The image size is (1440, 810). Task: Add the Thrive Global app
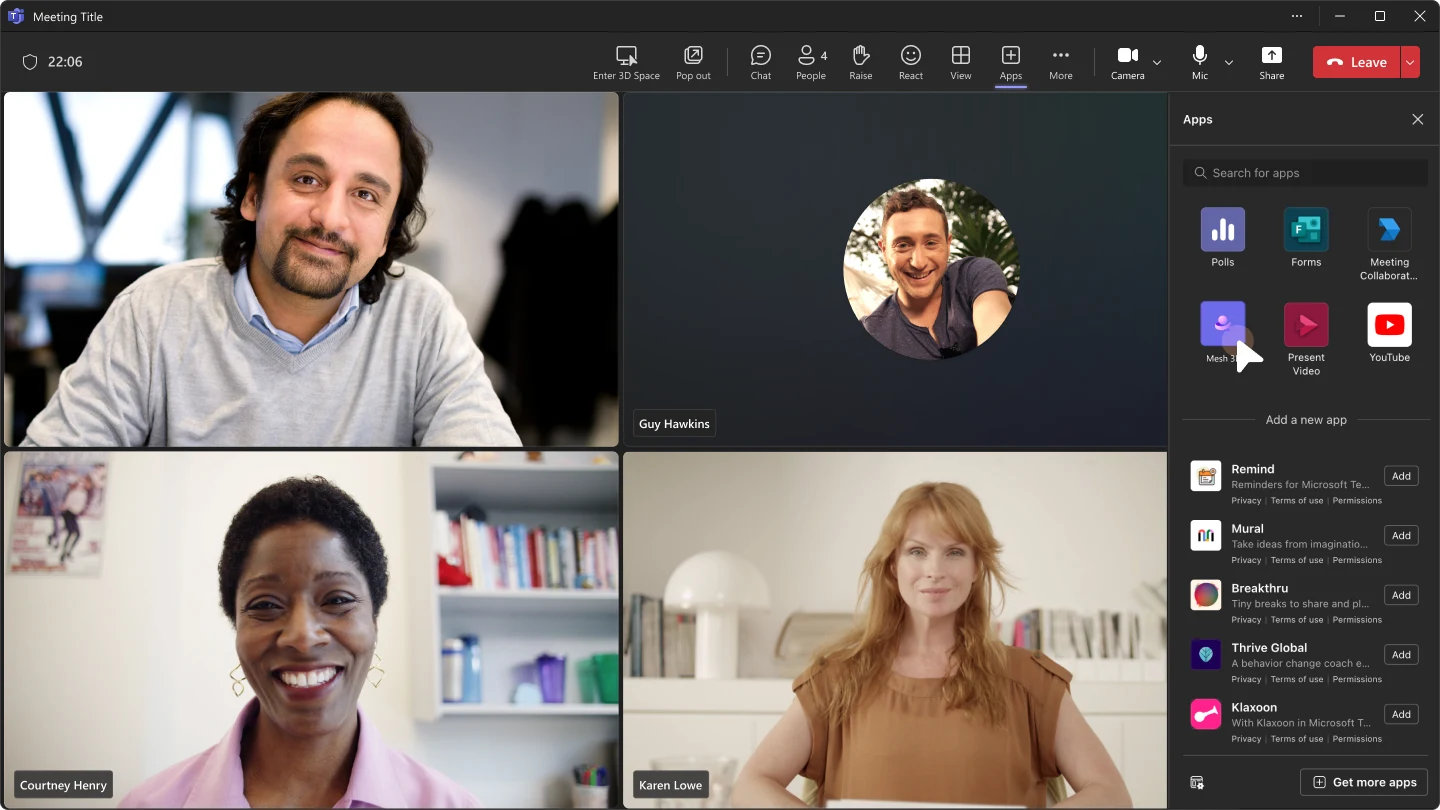1401,655
